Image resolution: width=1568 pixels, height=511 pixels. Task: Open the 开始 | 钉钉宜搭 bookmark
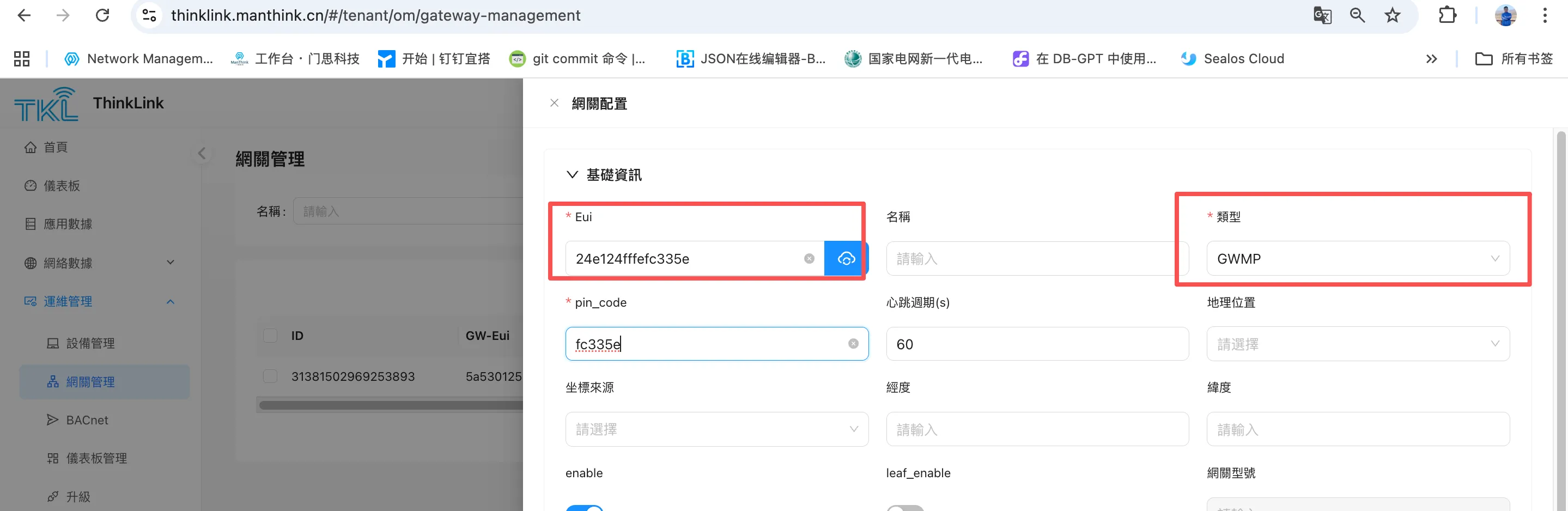click(x=434, y=58)
